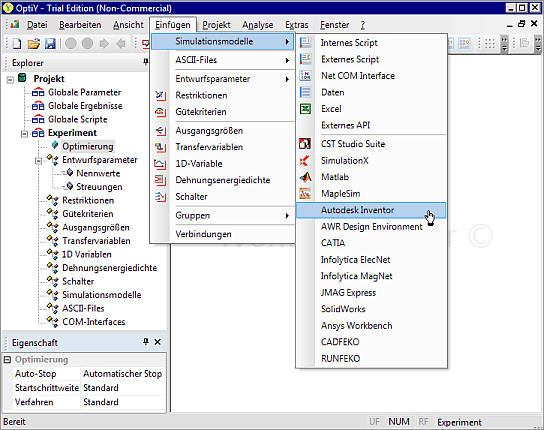Open the Analyse menu
The image size is (544, 430).
tap(258, 25)
